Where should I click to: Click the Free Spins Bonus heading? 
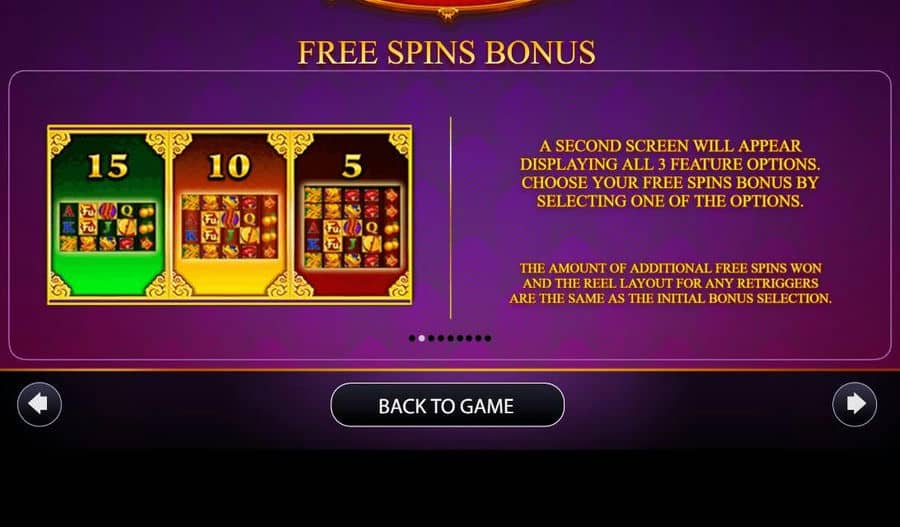tap(447, 52)
